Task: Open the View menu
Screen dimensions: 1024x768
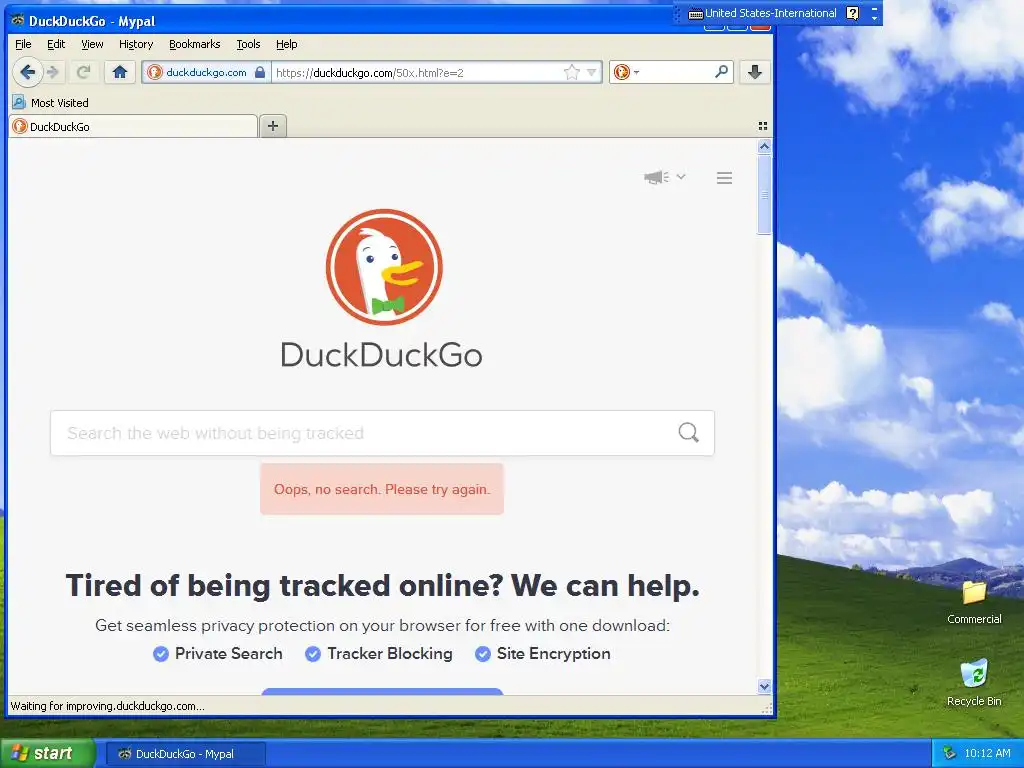Action: point(92,44)
